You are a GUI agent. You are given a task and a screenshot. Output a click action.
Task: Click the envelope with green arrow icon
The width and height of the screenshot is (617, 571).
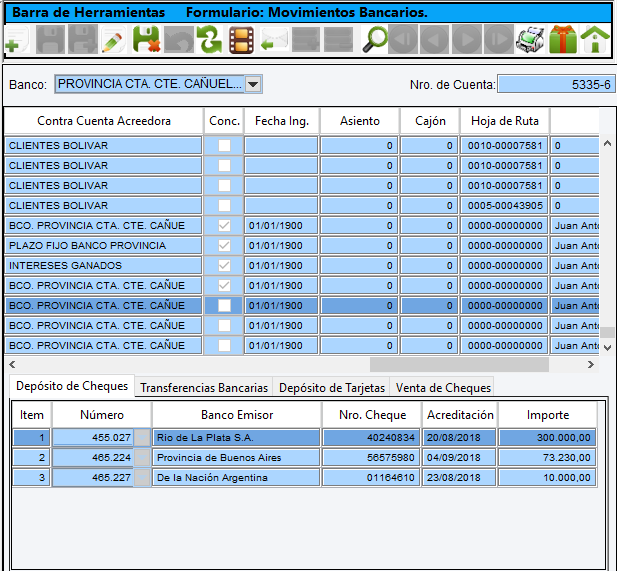(x=274, y=40)
